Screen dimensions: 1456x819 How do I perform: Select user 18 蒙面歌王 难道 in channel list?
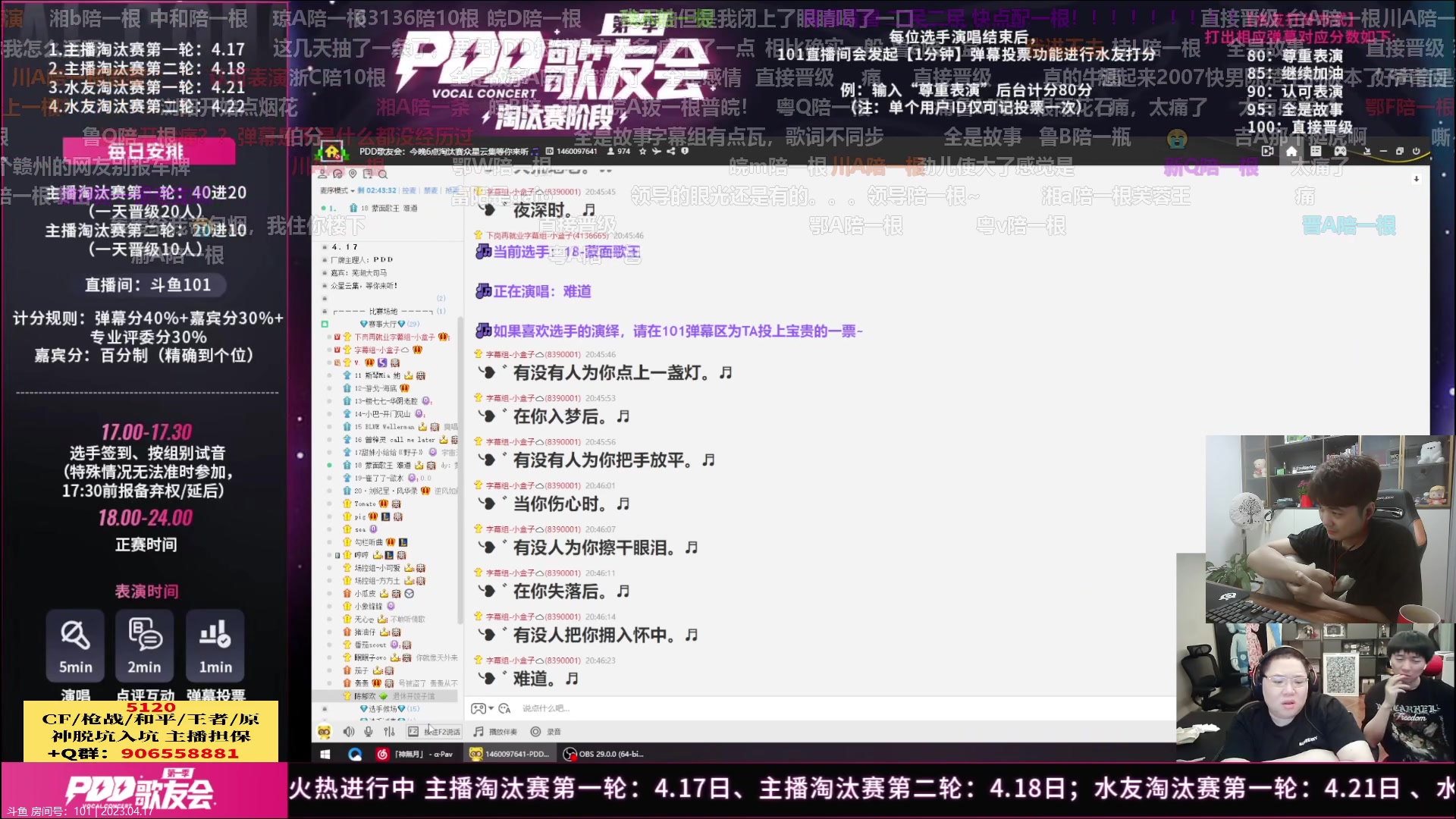tap(383, 465)
